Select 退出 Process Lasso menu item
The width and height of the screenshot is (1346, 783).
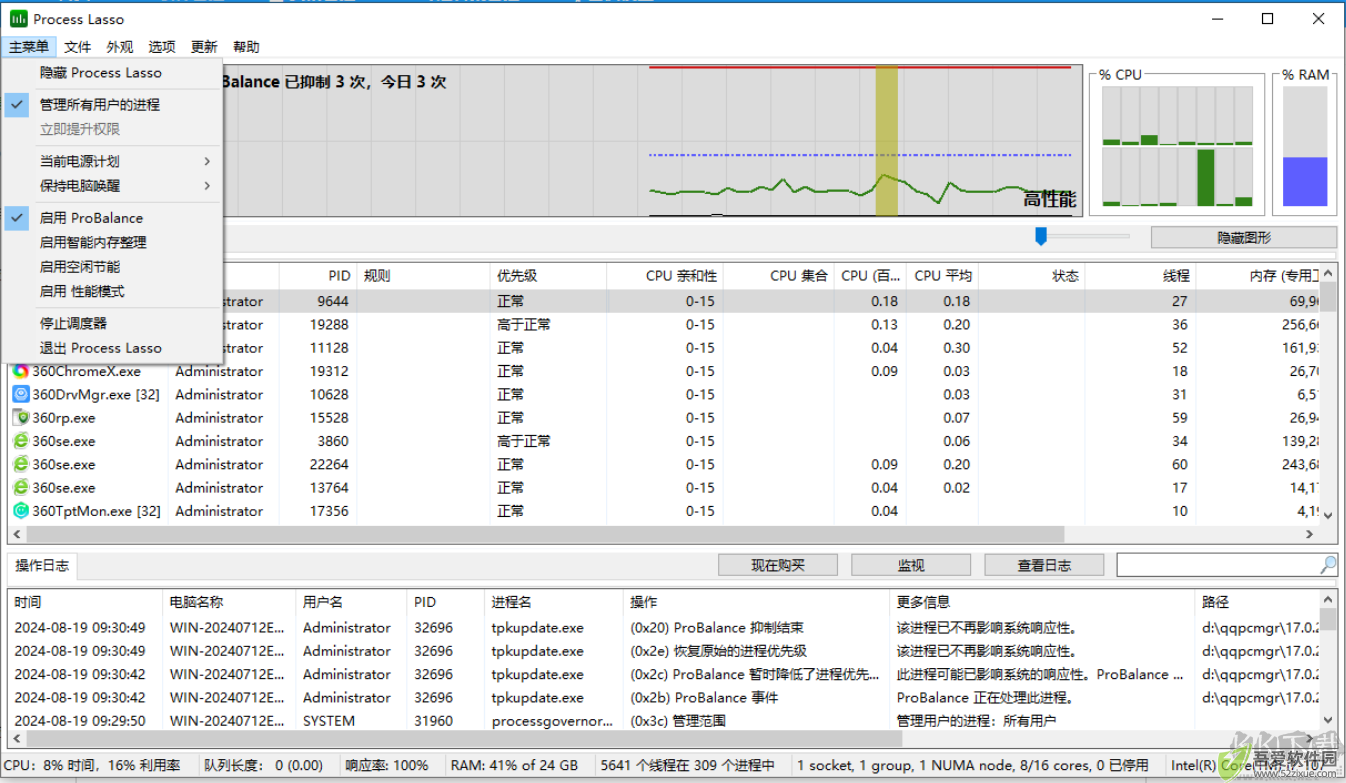pyautogui.click(x=112, y=348)
